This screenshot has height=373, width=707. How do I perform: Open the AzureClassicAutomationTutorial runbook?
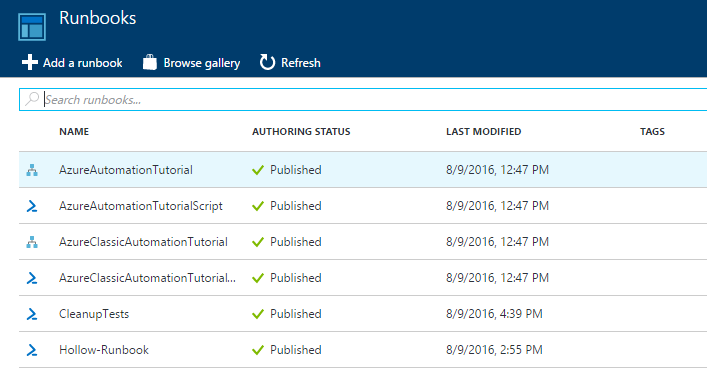[143, 242]
